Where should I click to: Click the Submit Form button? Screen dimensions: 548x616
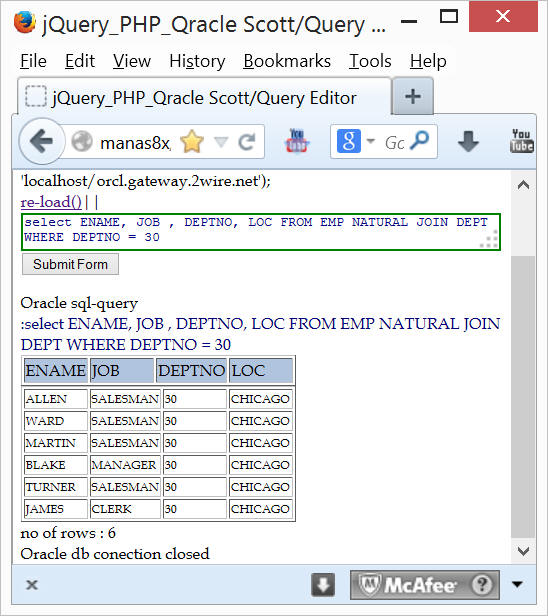tap(70, 264)
